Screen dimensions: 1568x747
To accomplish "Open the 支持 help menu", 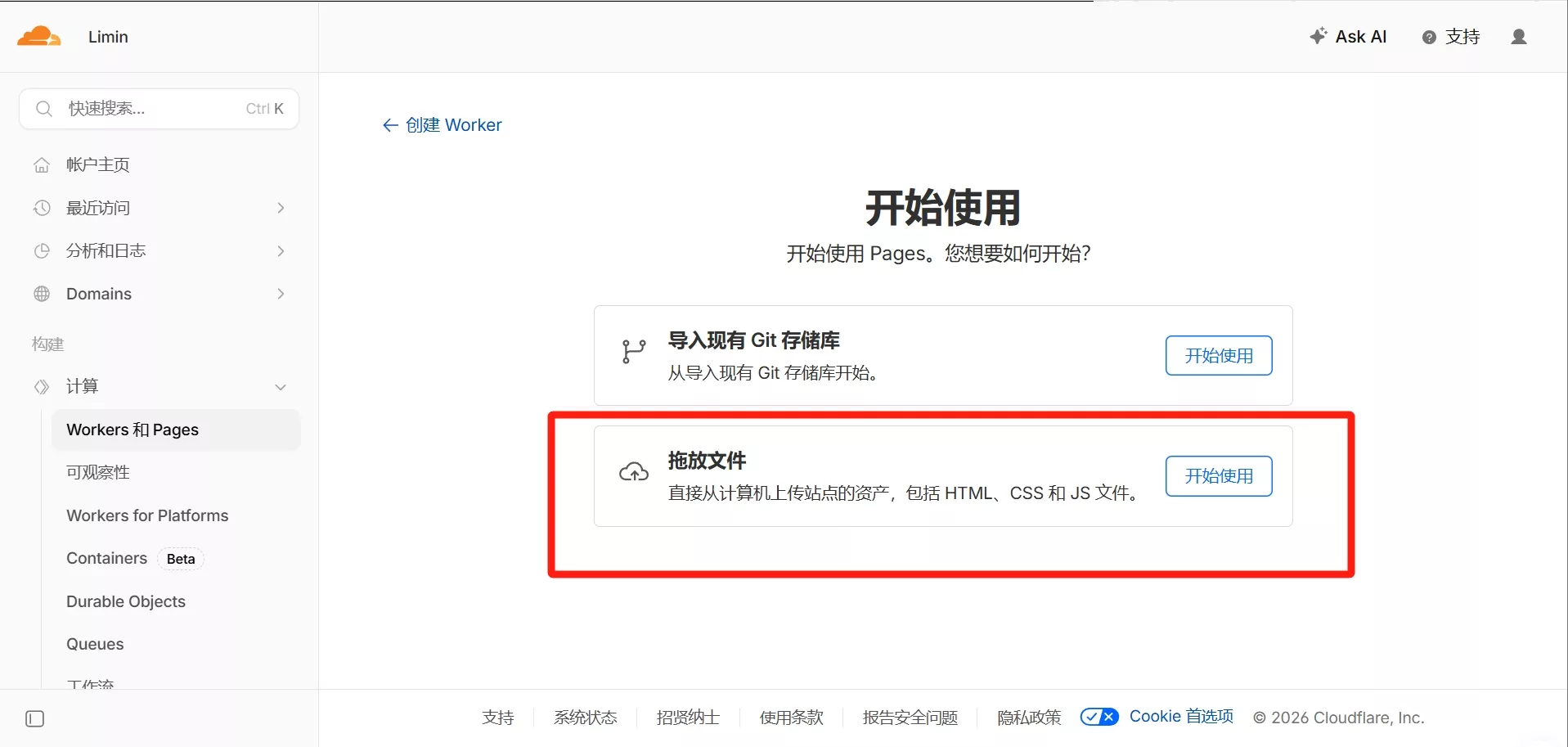I will pos(1451,37).
